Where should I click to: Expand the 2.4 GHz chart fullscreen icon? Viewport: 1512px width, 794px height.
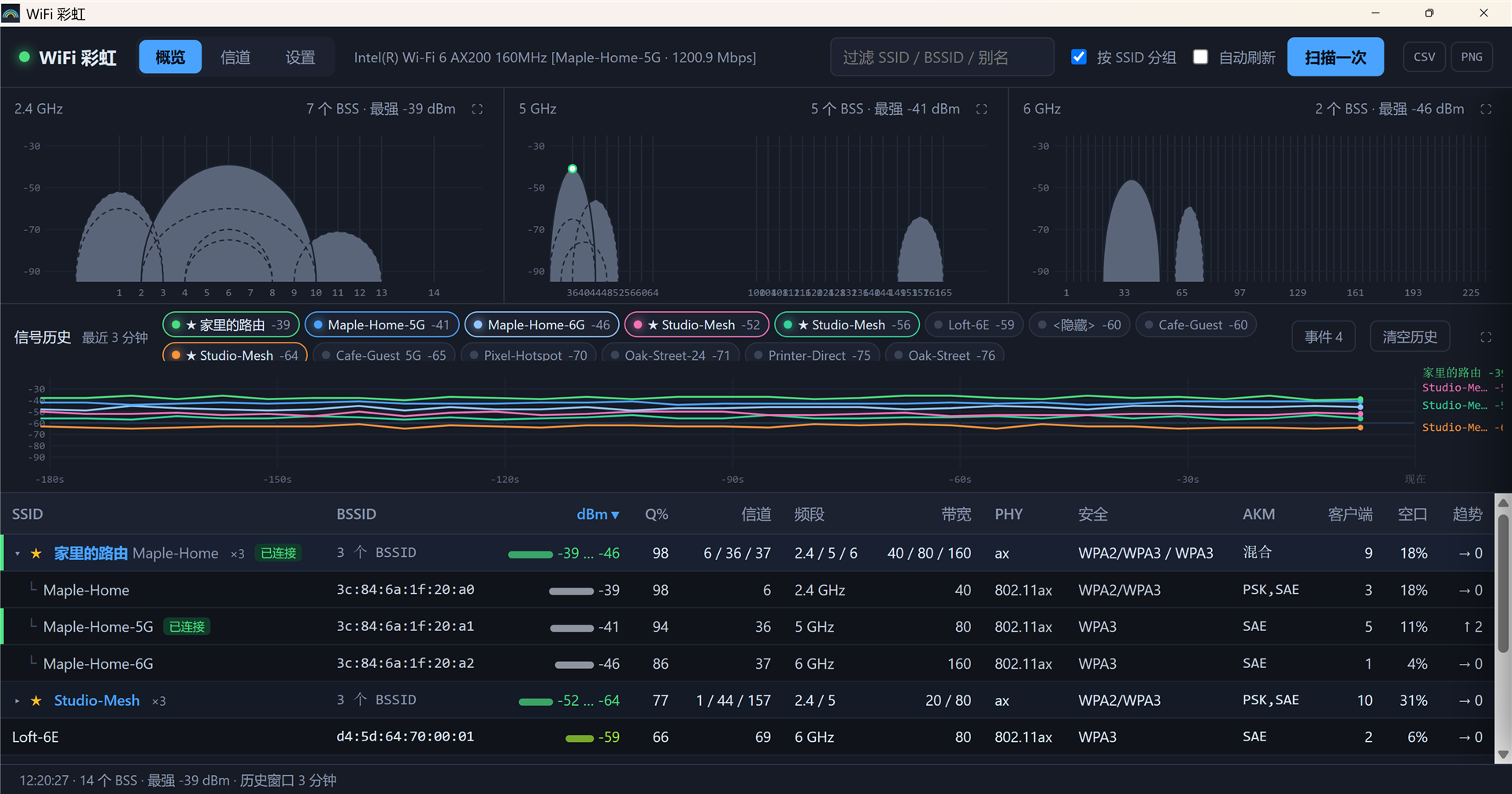click(477, 109)
